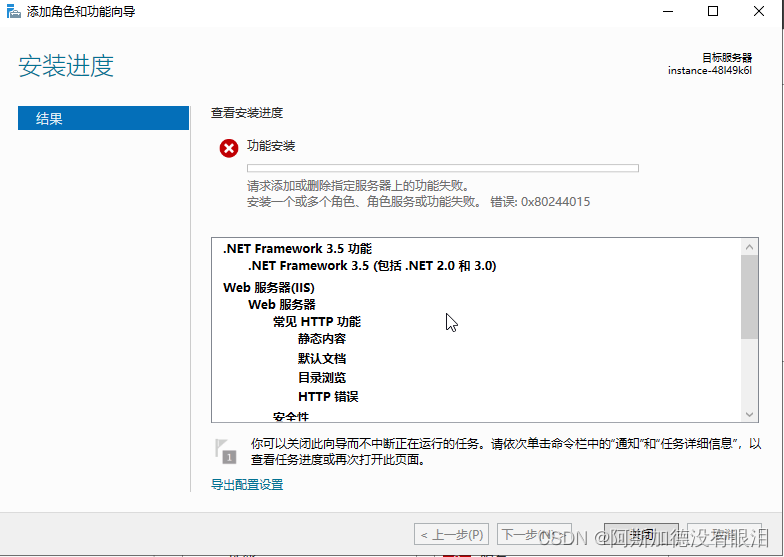Click the wizard app icon in title bar
Viewport: 784px width, 557px height.
(14, 11)
